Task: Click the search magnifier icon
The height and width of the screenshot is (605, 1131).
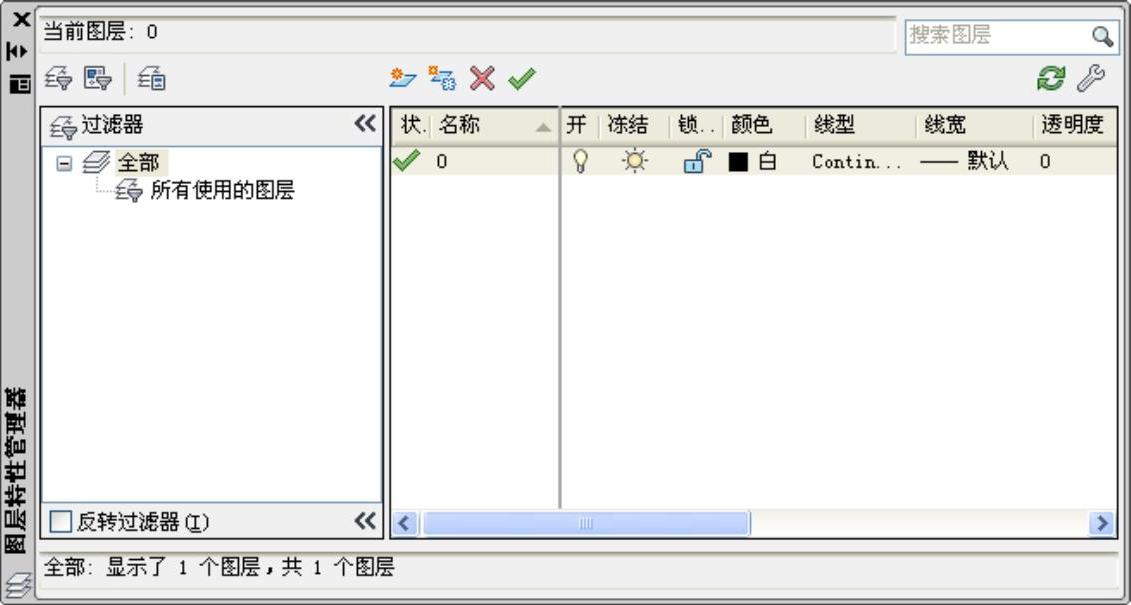Action: click(1101, 36)
